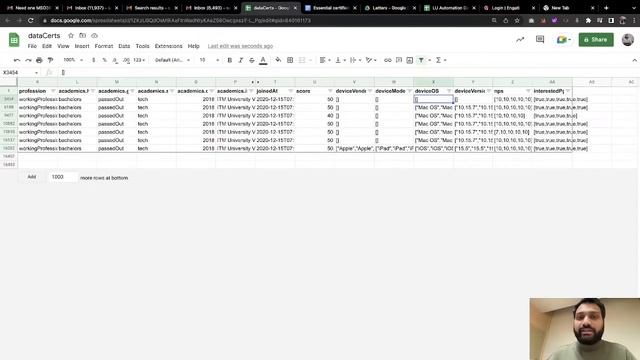Screen dimensions: 640x360
Task: Activate the paint format tool
Action: [50, 60]
